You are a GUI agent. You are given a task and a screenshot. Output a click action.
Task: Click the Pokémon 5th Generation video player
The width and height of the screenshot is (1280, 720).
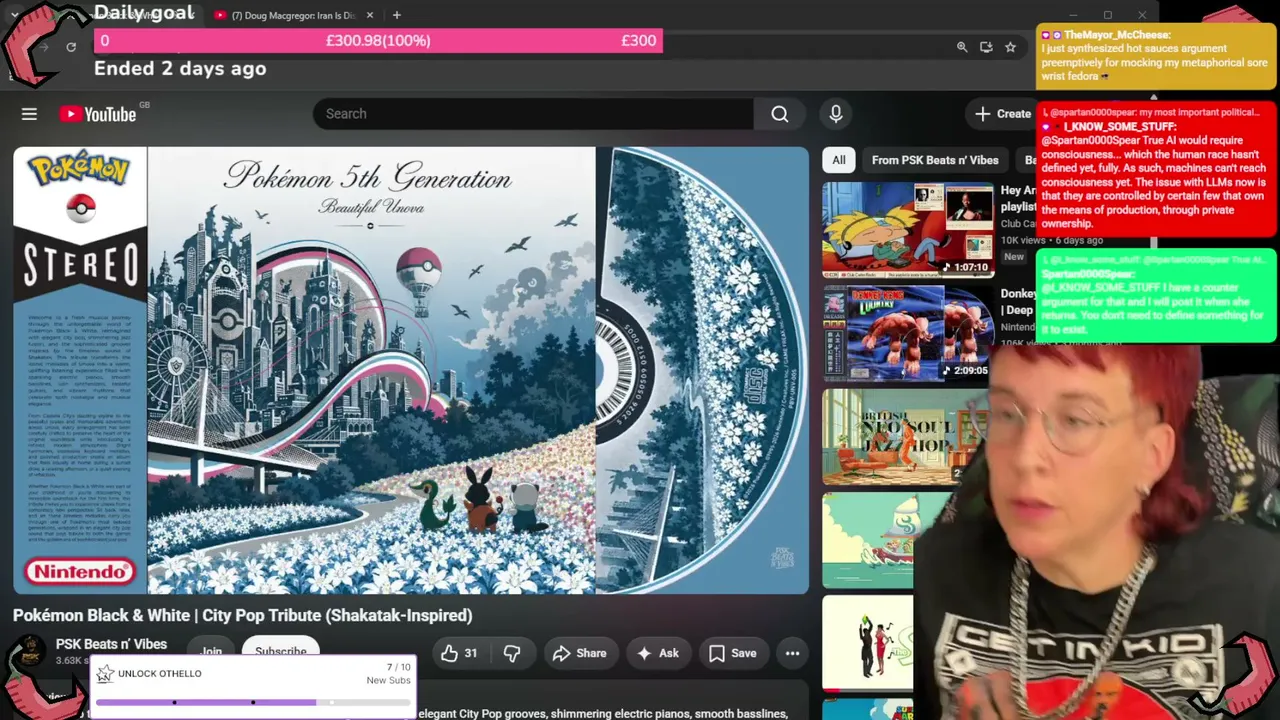pos(411,371)
